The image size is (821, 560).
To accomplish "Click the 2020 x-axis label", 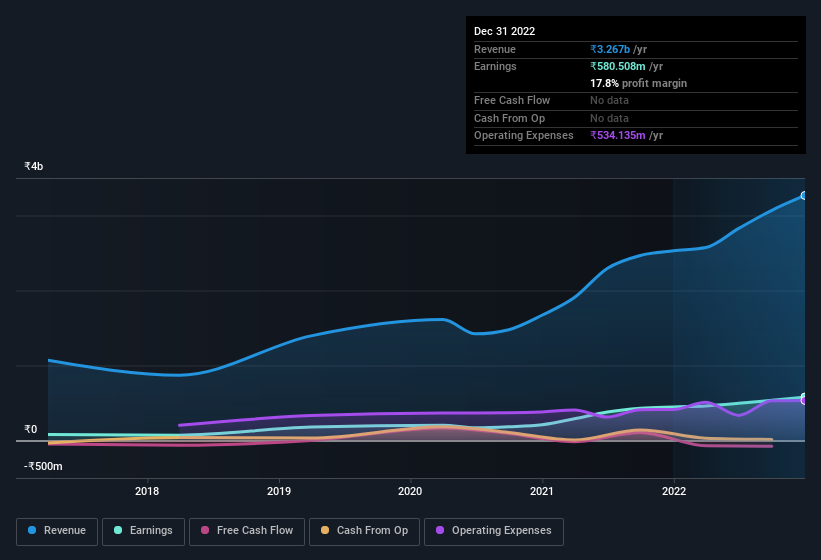I will coord(410,491).
